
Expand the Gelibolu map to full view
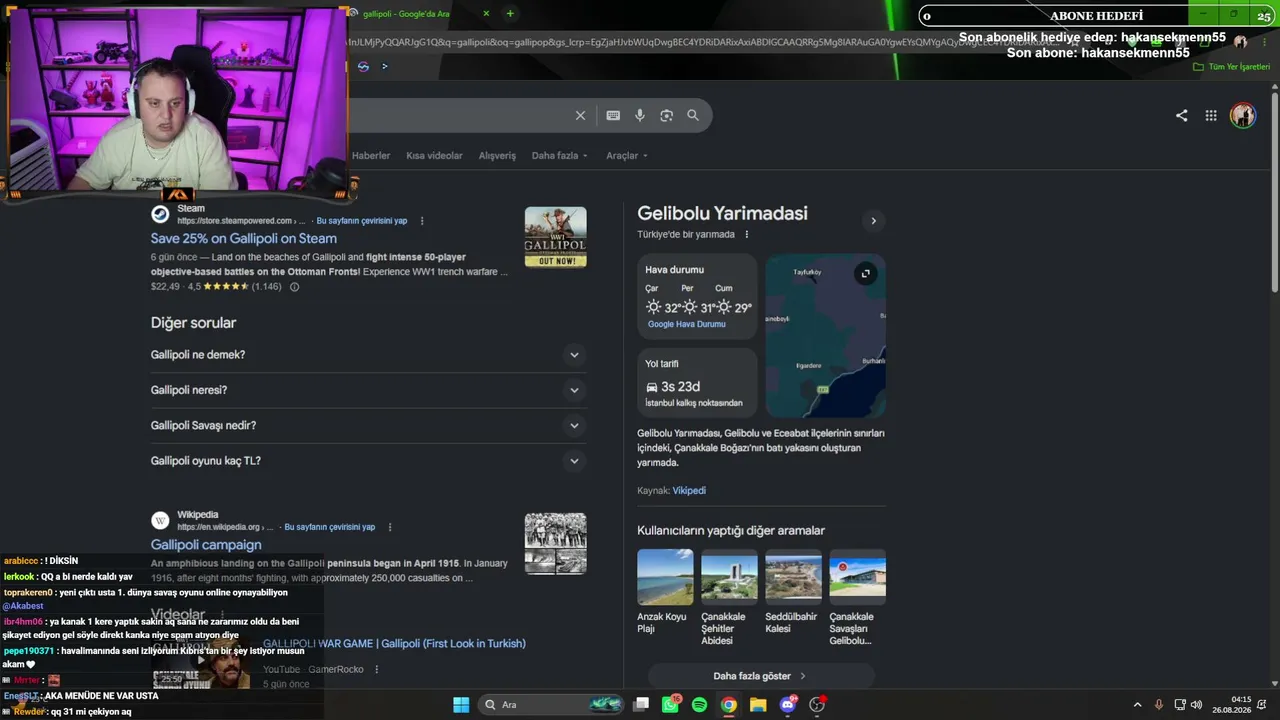point(866,274)
